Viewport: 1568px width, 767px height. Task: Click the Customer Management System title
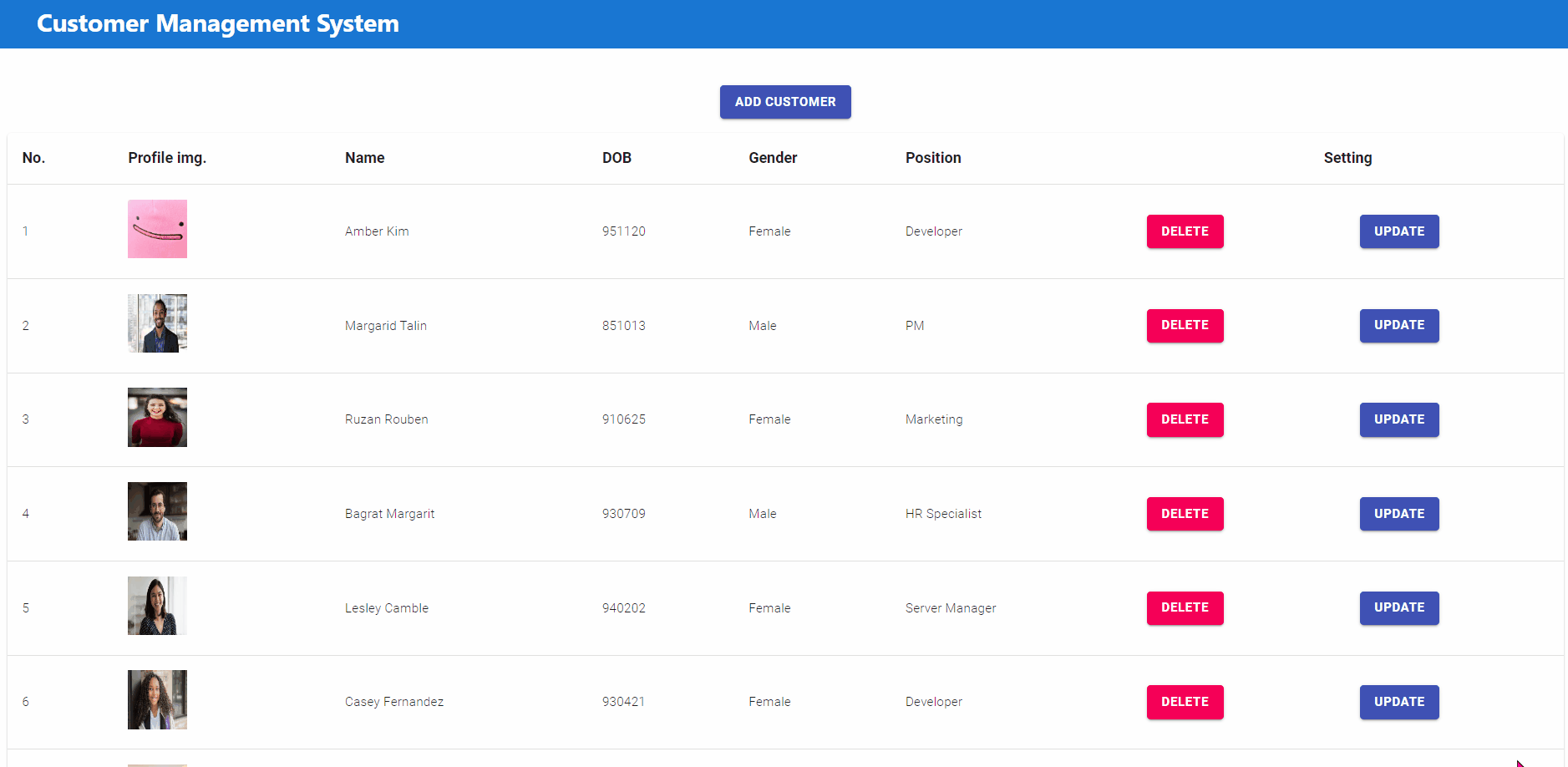(218, 23)
